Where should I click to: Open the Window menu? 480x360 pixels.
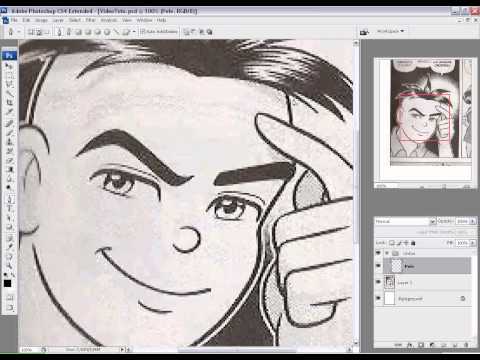tap(144, 20)
